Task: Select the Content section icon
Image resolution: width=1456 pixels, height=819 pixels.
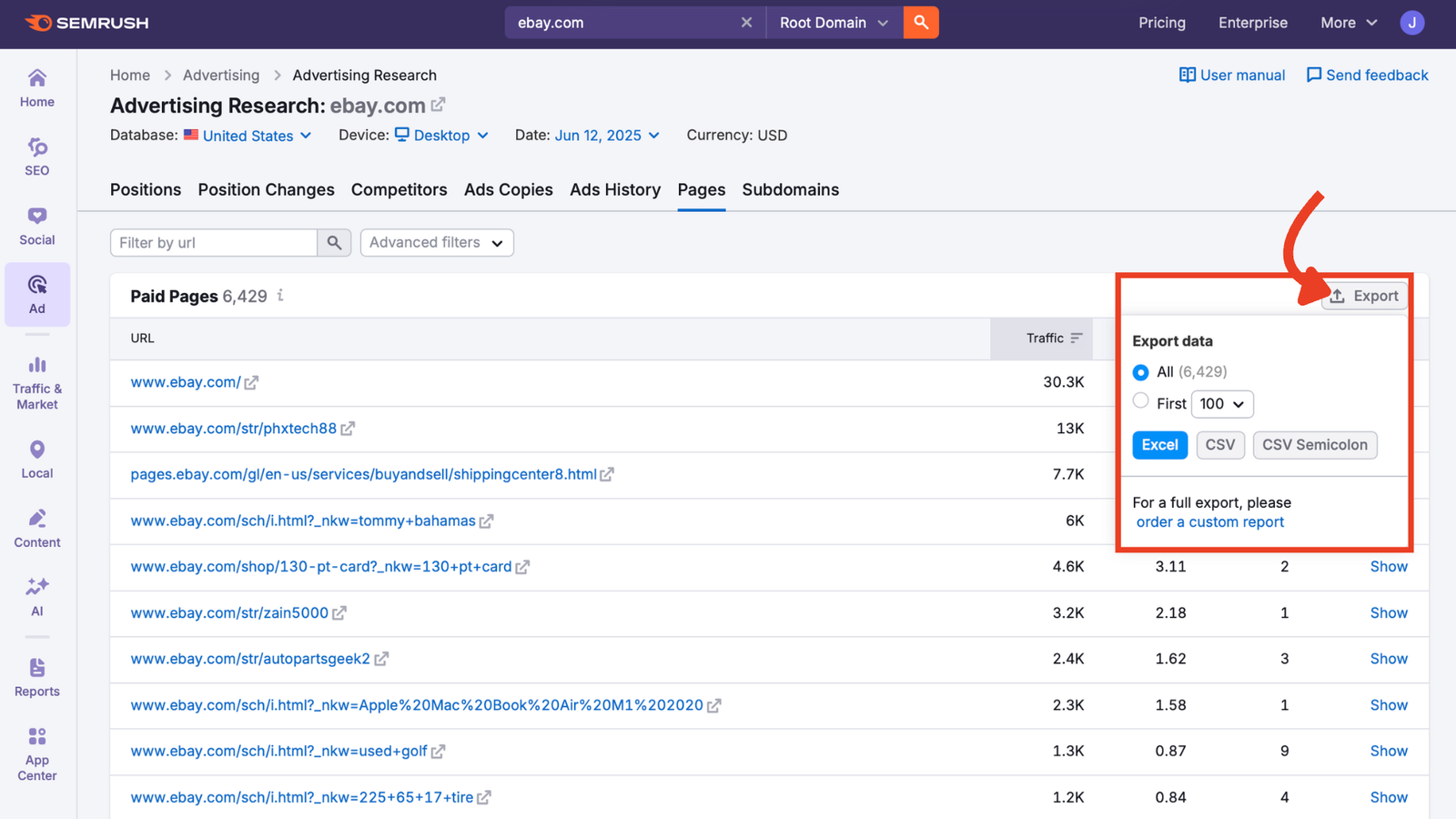Action: pos(36,528)
